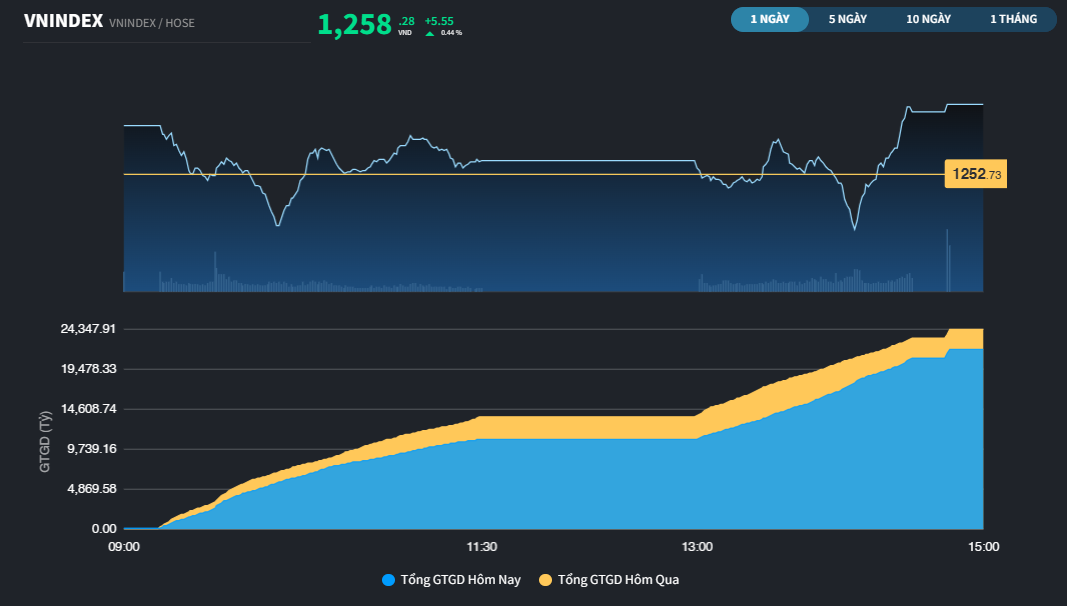Click the 0.00 axis label
Viewport: 1067px width, 606px height.
pyautogui.click(x=104, y=529)
